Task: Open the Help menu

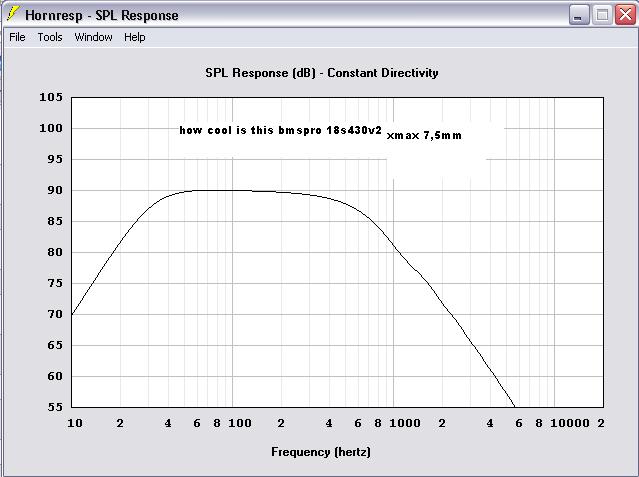Action: click(x=134, y=37)
